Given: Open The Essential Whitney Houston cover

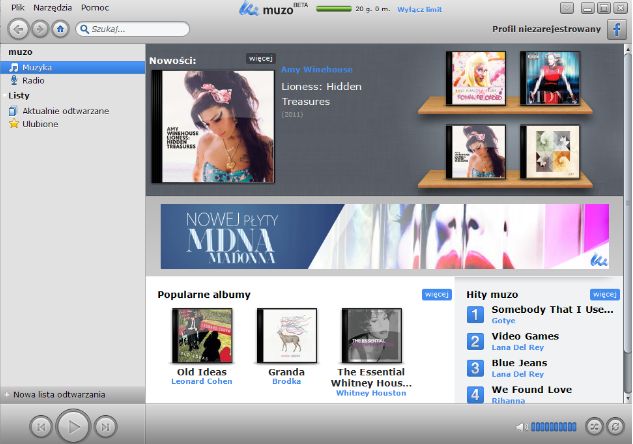Looking at the screenshot, I should pyautogui.click(x=372, y=335).
